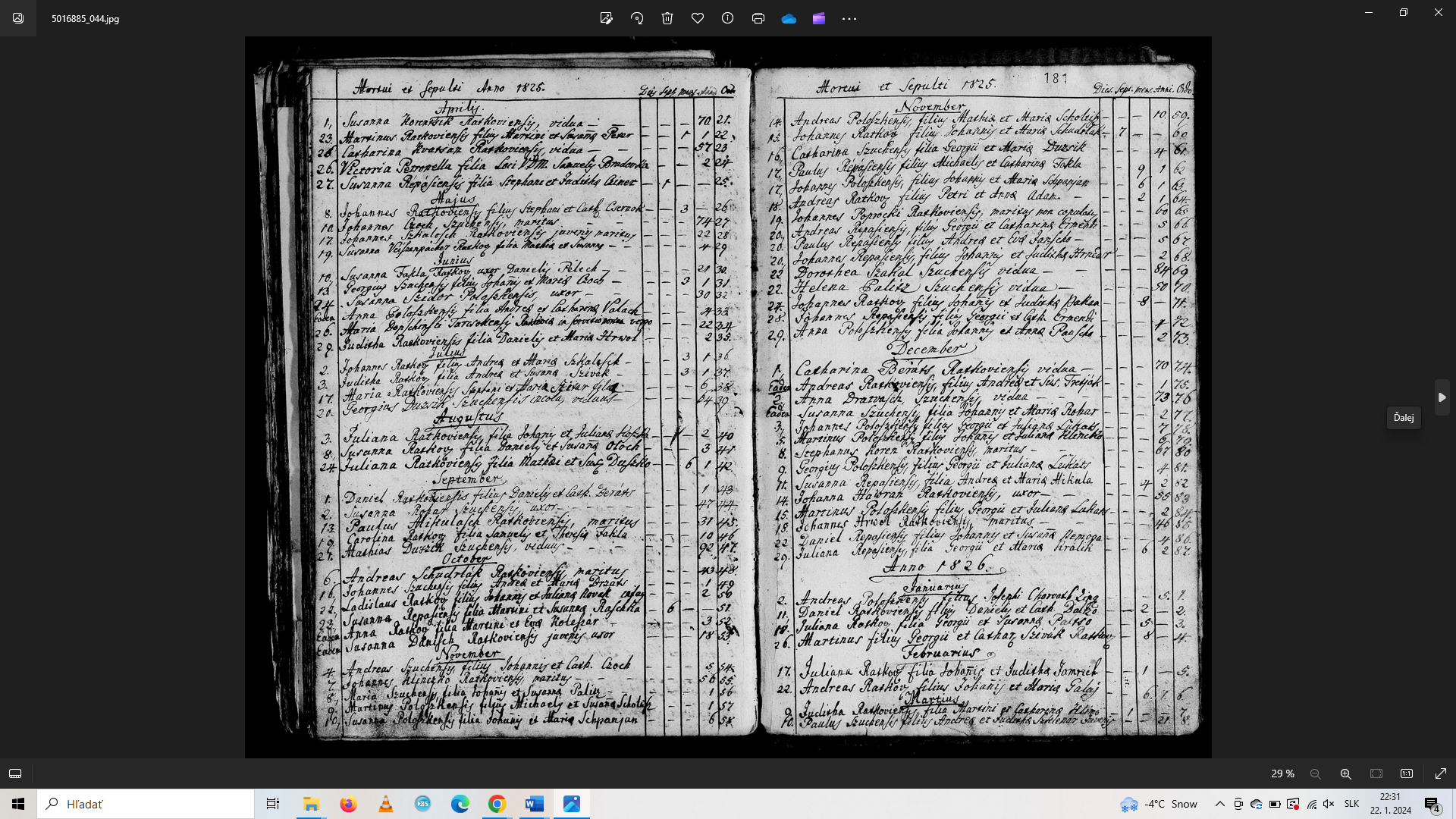Image resolution: width=1456 pixels, height=819 pixels.
Task: Rotate the photo using the rotate icon
Action: (637, 18)
